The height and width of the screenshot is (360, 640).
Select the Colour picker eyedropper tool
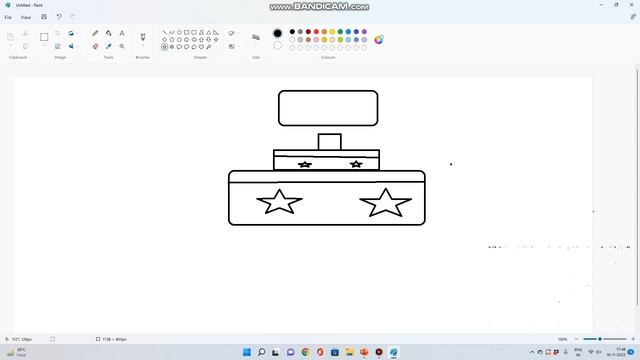109,46
